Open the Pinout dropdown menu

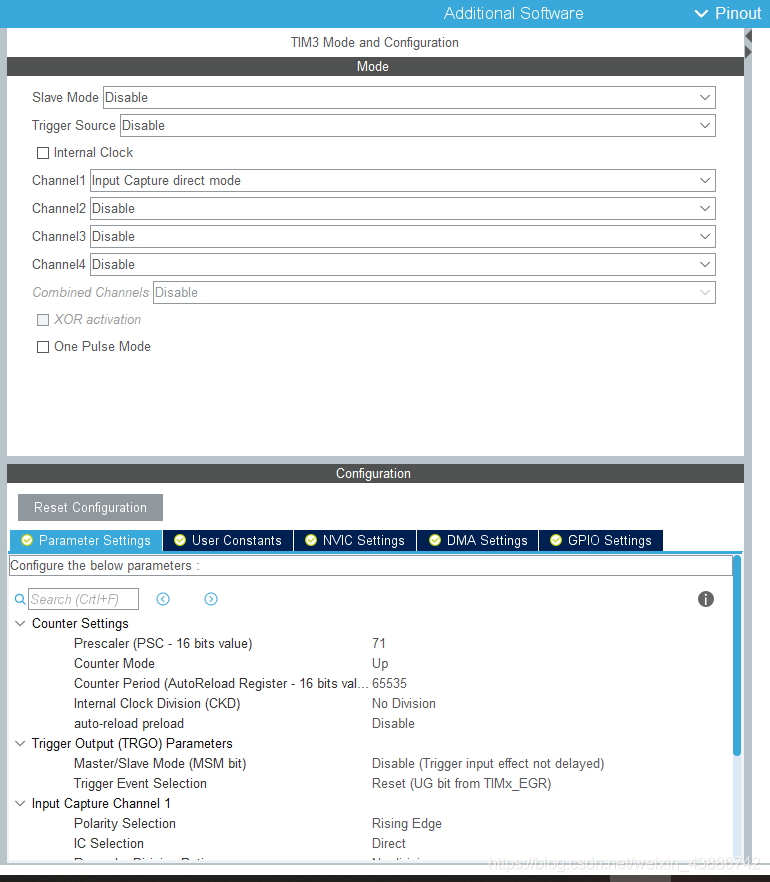[728, 14]
